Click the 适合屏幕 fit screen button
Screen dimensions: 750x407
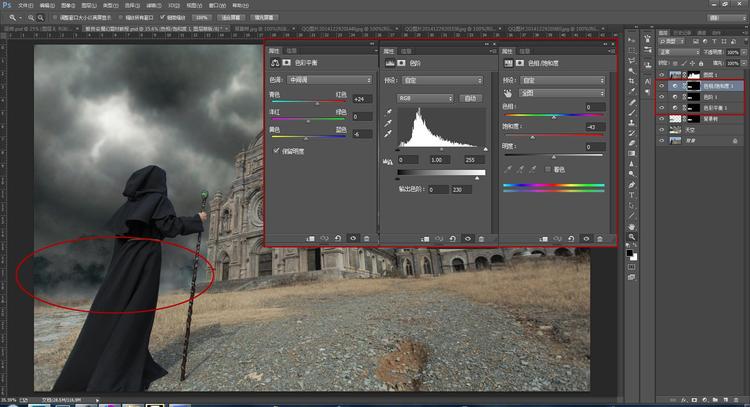click(x=231, y=18)
